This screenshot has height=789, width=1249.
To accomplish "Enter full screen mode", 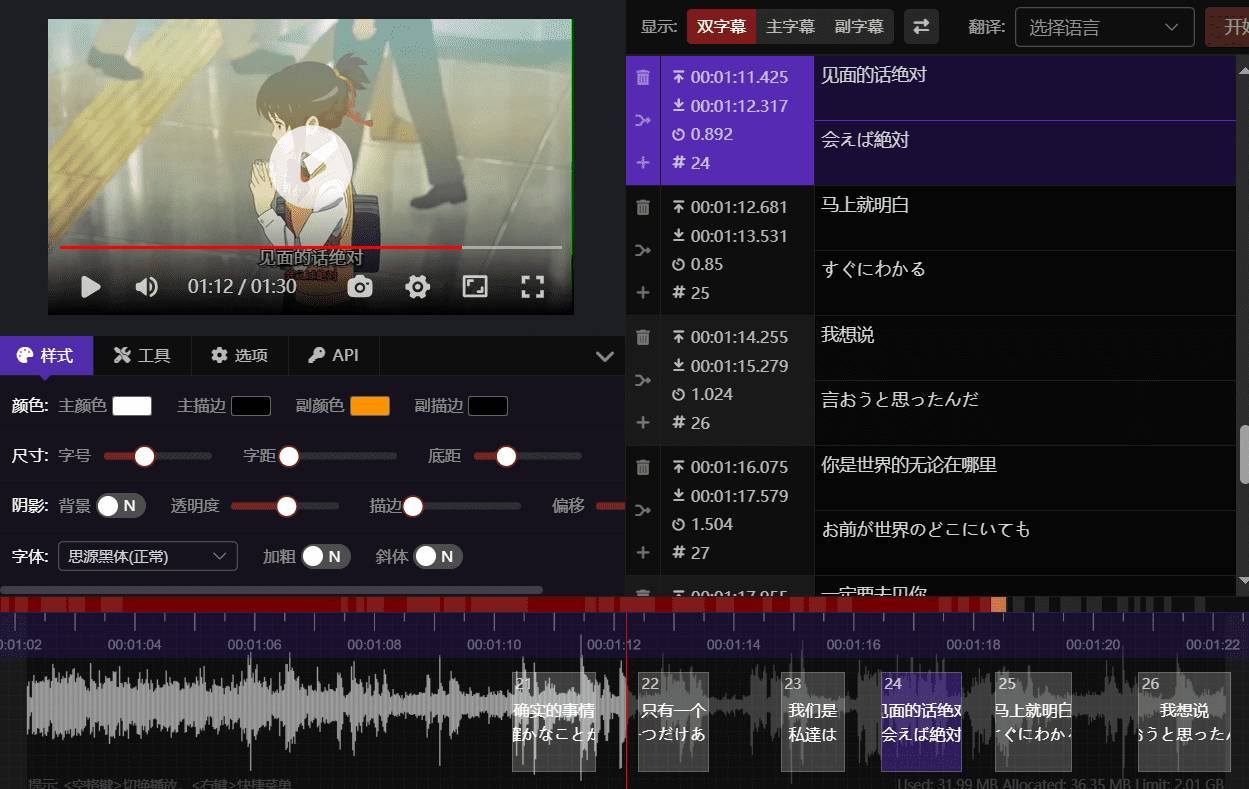I will tap(533, 288).
